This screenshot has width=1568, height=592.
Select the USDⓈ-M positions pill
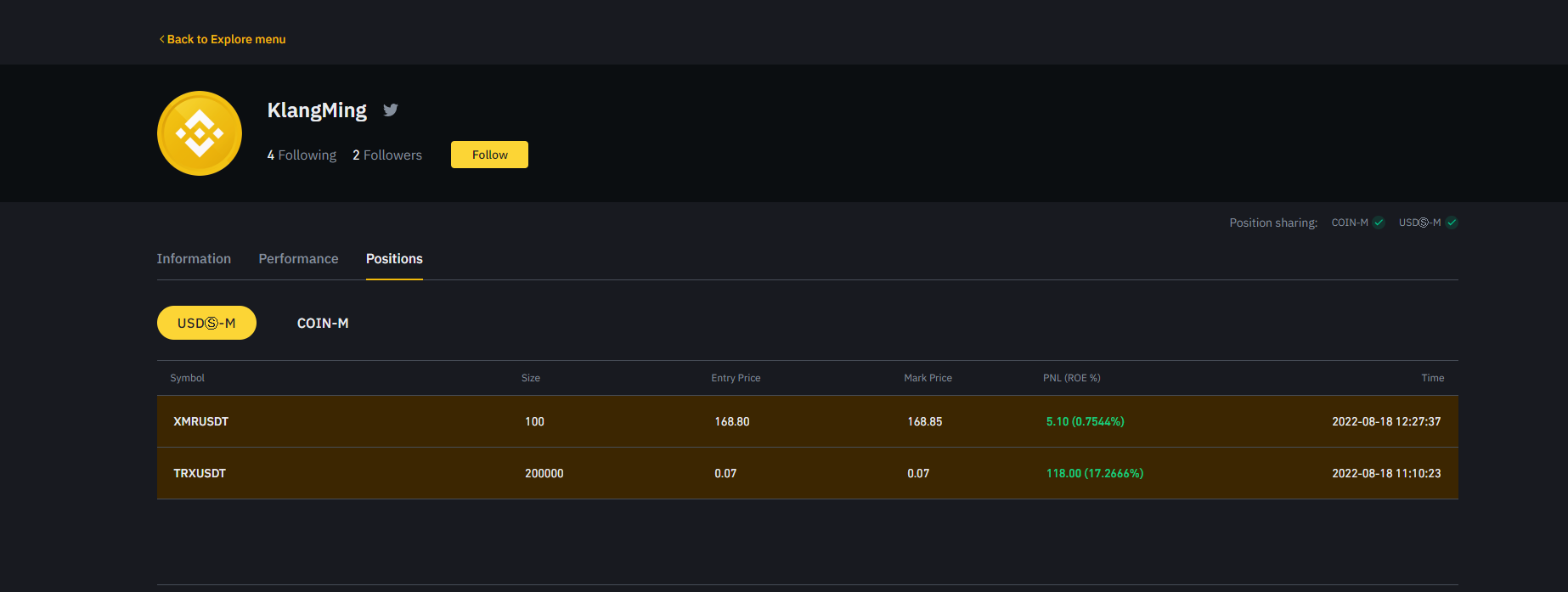[x=206, y=323]
